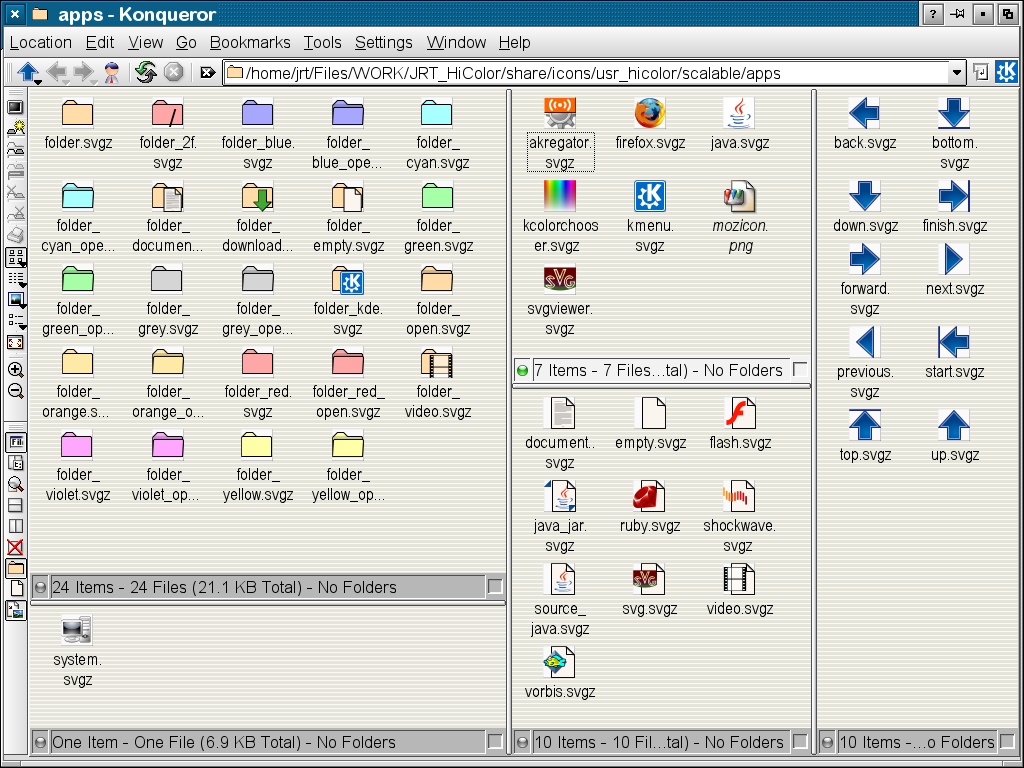Screen dimensions: 1024x768
Task: Select the back.svgz arrow icon
Action: click(864, 113)
